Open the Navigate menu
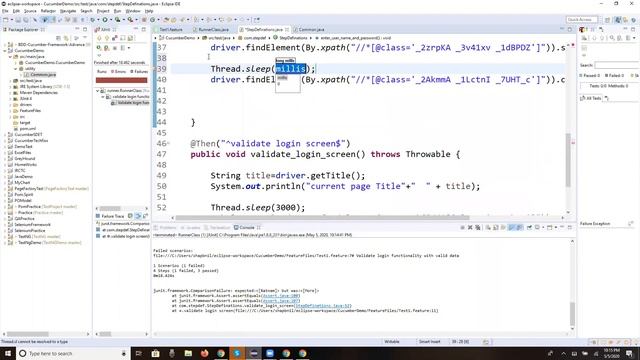This screenshot has height=360, width=640. click(68, 11)
